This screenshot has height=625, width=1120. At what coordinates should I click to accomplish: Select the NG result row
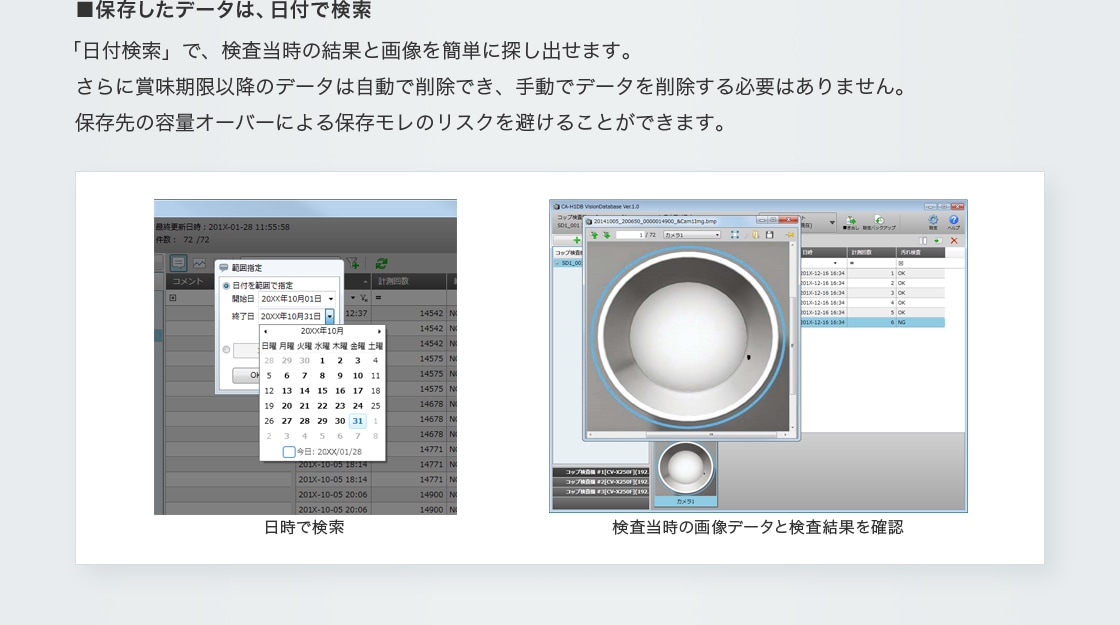pos(870,323)
